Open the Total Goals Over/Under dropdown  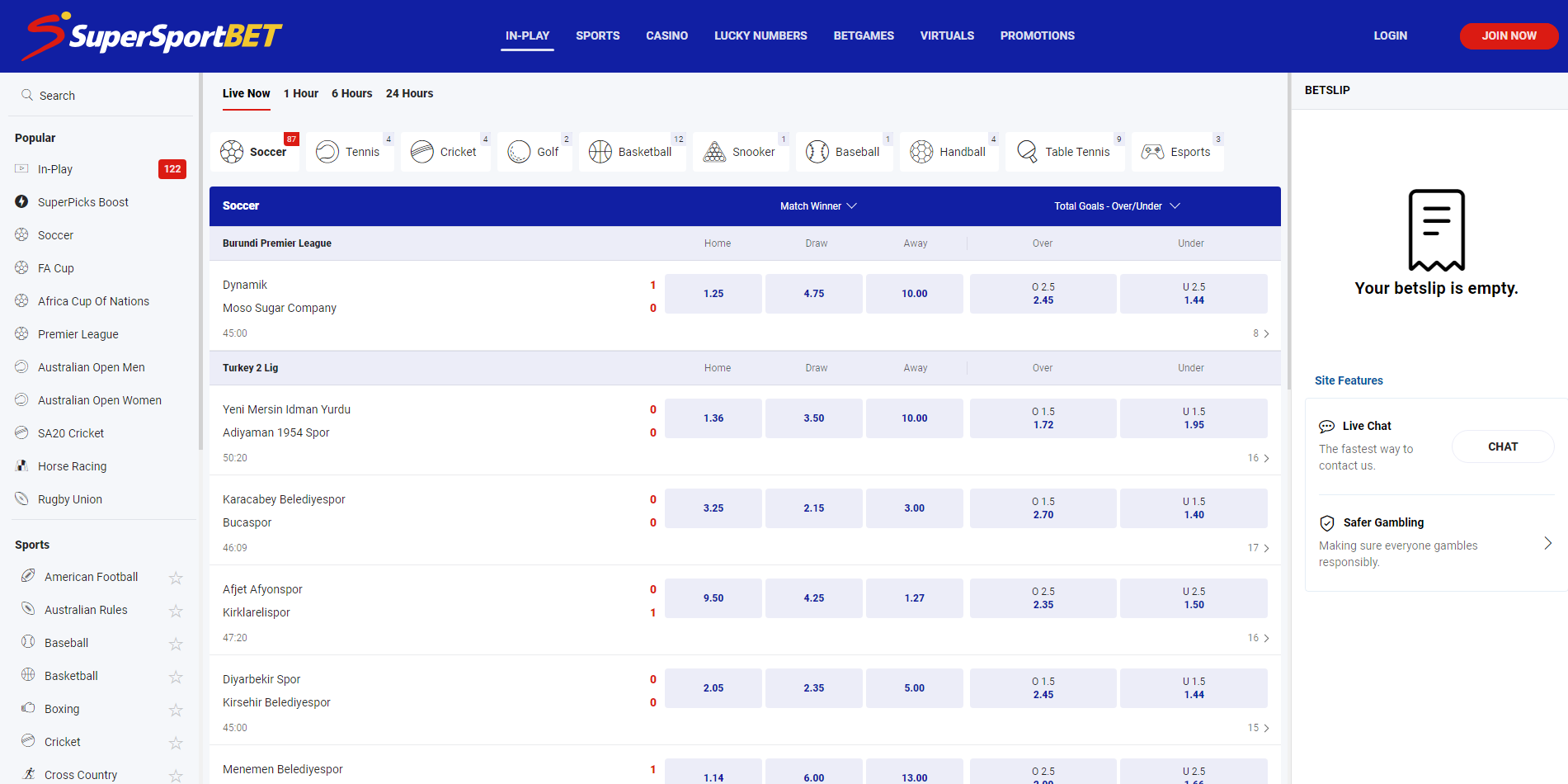[x=1117, y=206]
